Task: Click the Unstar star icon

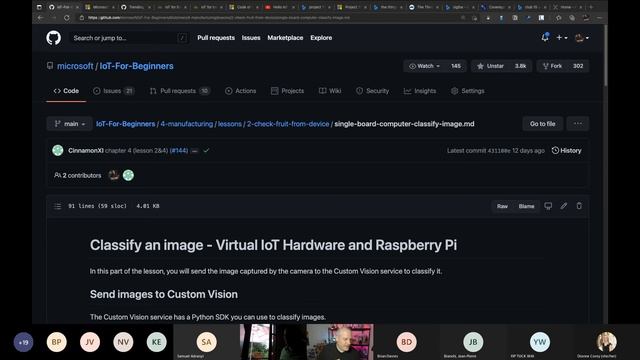Action: [x=480, y=66]
